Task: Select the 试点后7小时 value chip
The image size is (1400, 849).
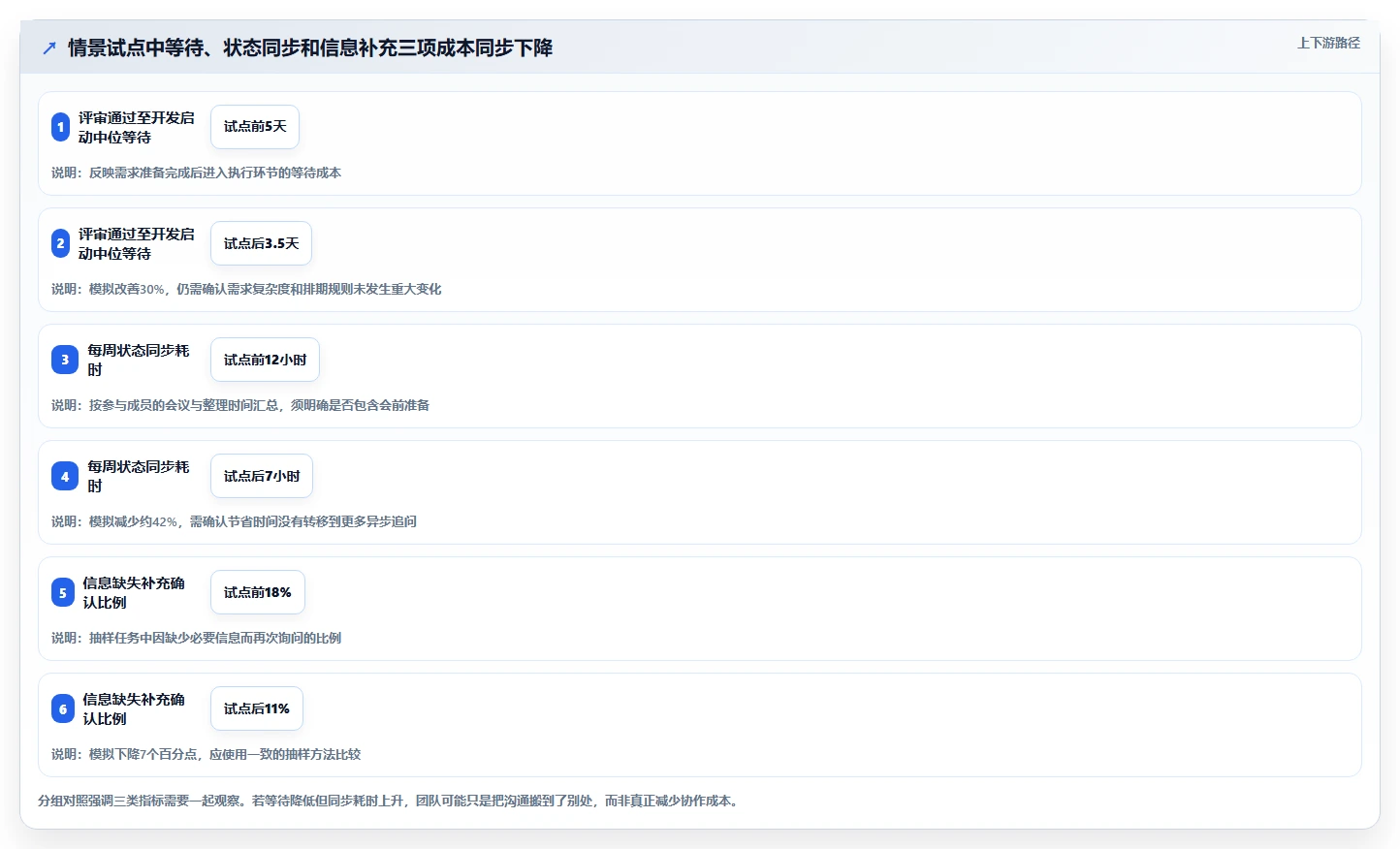Action: point(262,476)
